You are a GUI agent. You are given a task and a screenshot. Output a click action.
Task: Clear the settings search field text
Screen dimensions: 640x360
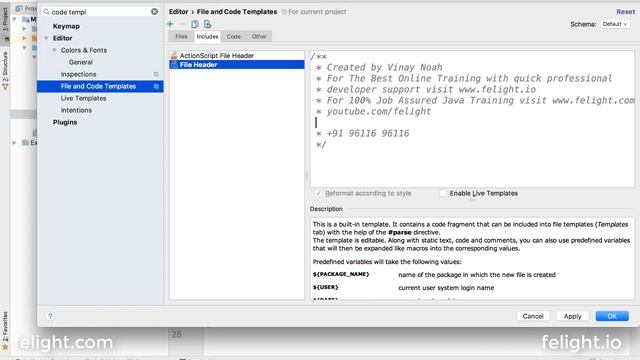(154, 11)
